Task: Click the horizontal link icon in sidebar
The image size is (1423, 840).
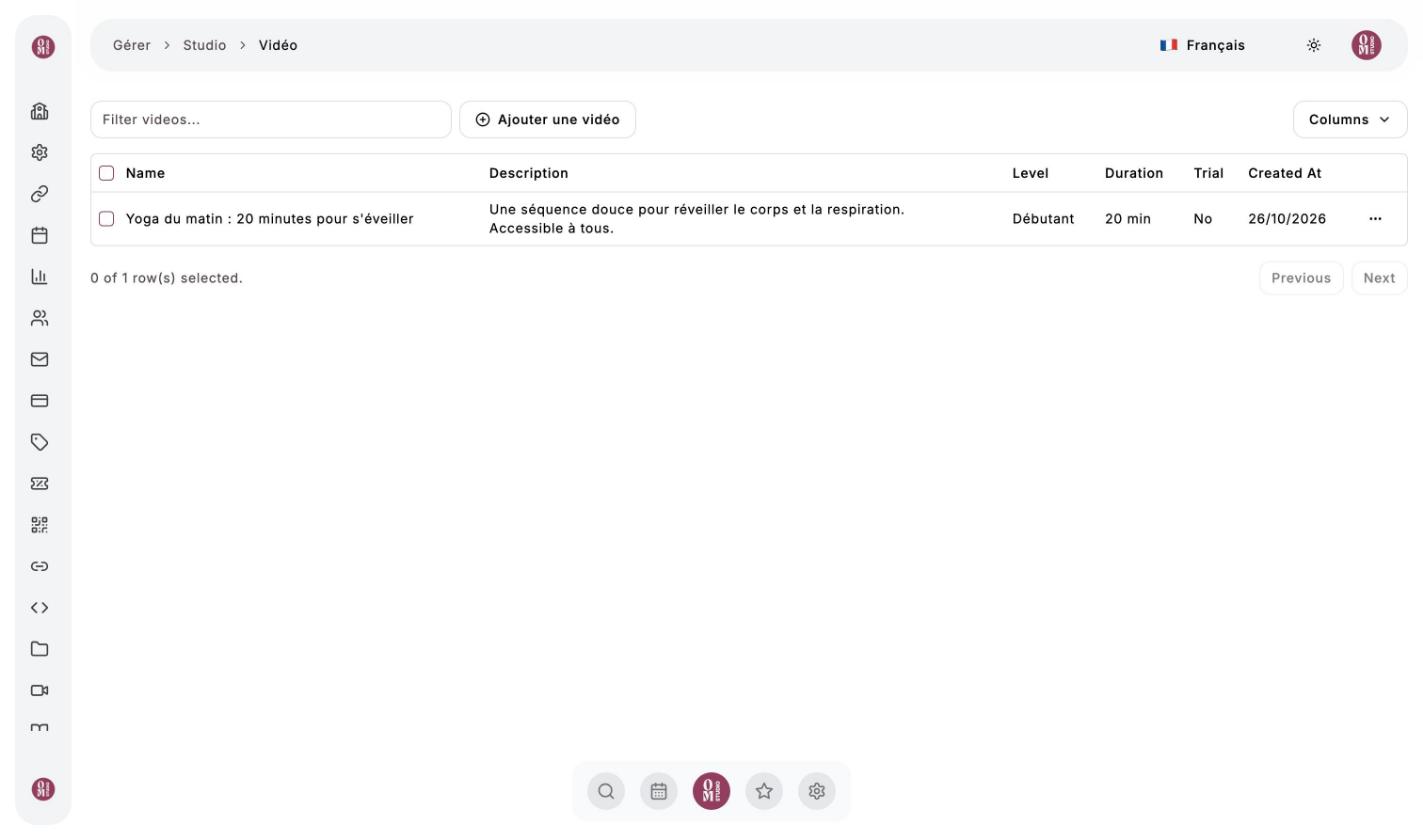Action: coord(40,566)
